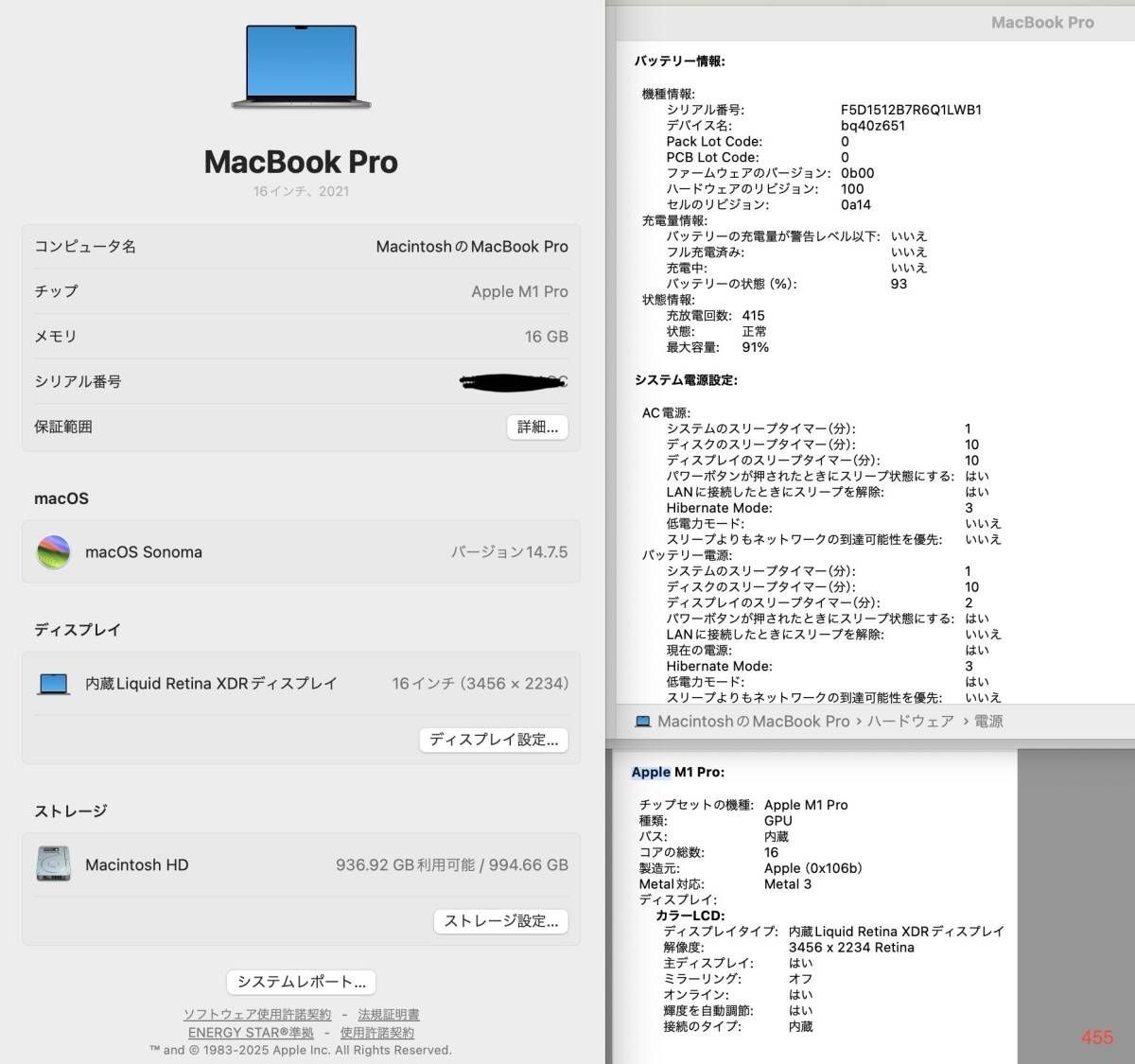Click battery state percentage 93
Viewport: 1135px width, 1064px height.
[x=899, y=284]
